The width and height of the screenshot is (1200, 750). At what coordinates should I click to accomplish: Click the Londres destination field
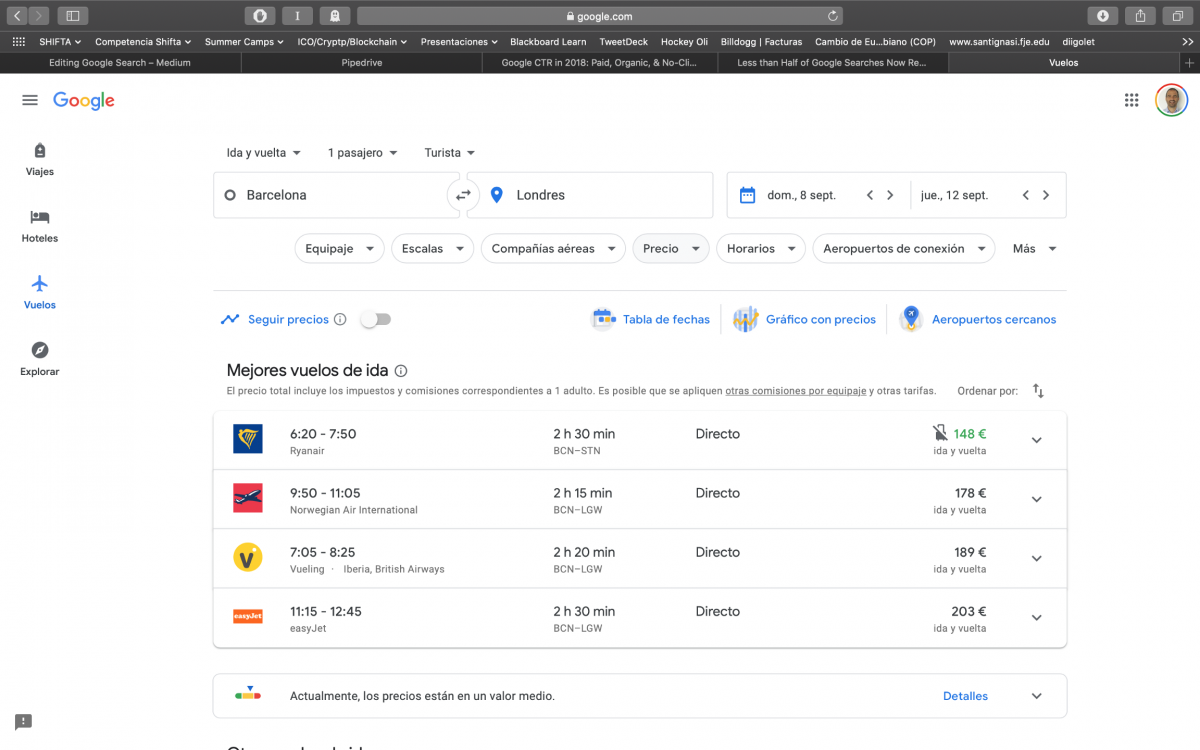589,195
